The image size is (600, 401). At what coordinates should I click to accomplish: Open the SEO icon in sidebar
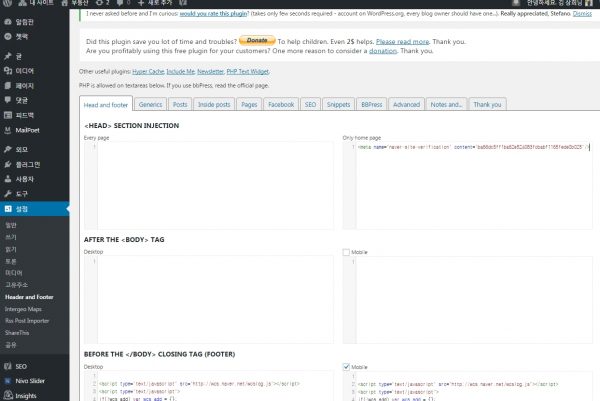click(8, 366)
